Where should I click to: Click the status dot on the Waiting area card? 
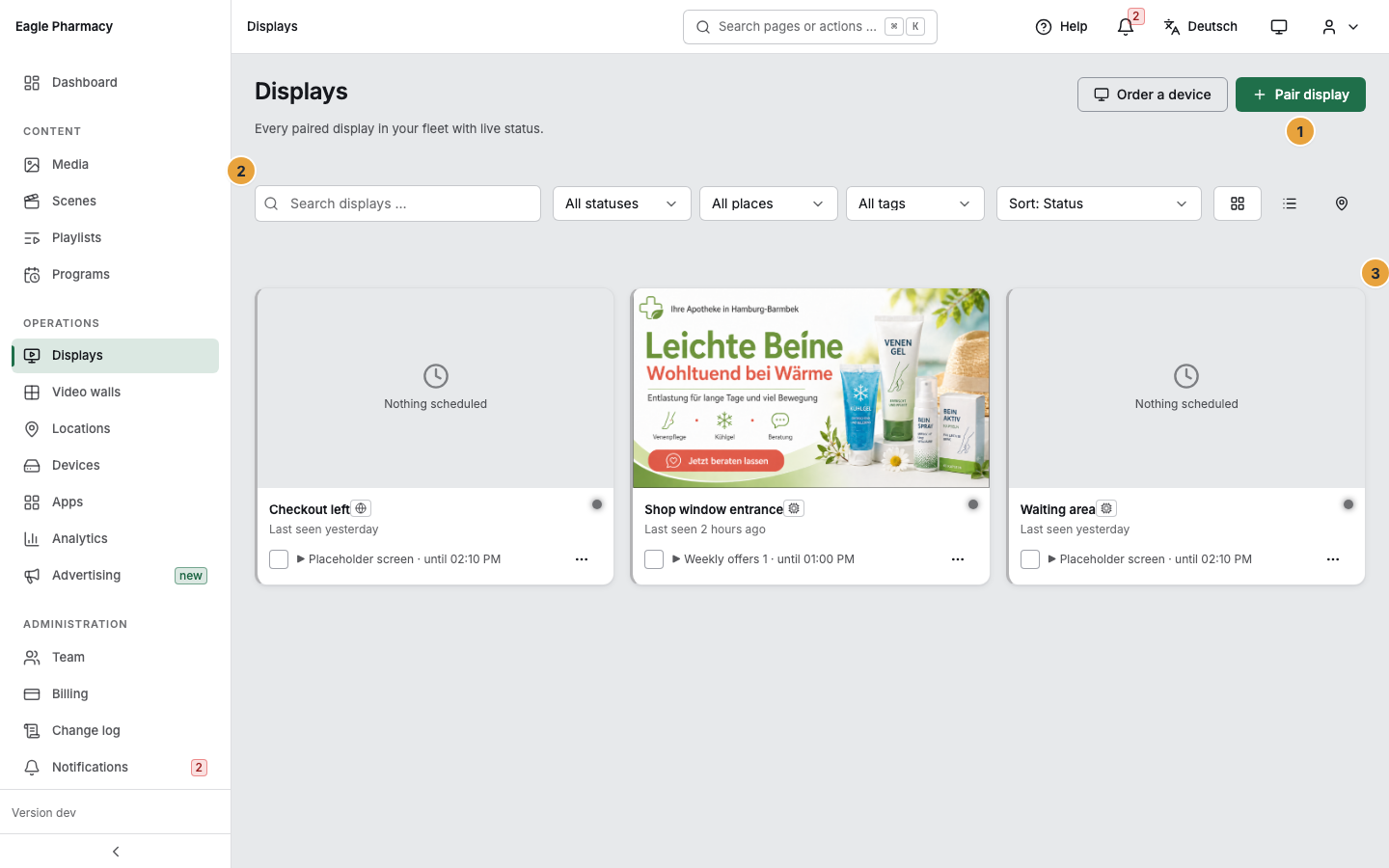[1348, 504]
